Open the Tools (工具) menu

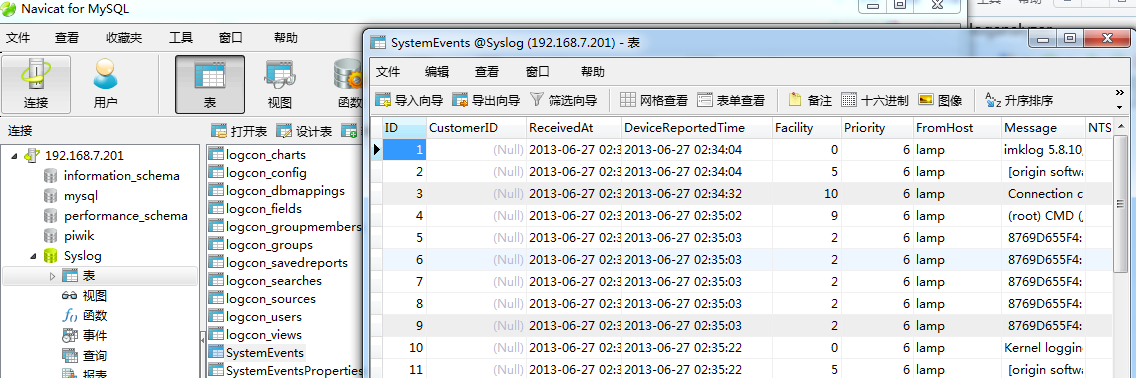pyautogui.click(x=181, y=38)
